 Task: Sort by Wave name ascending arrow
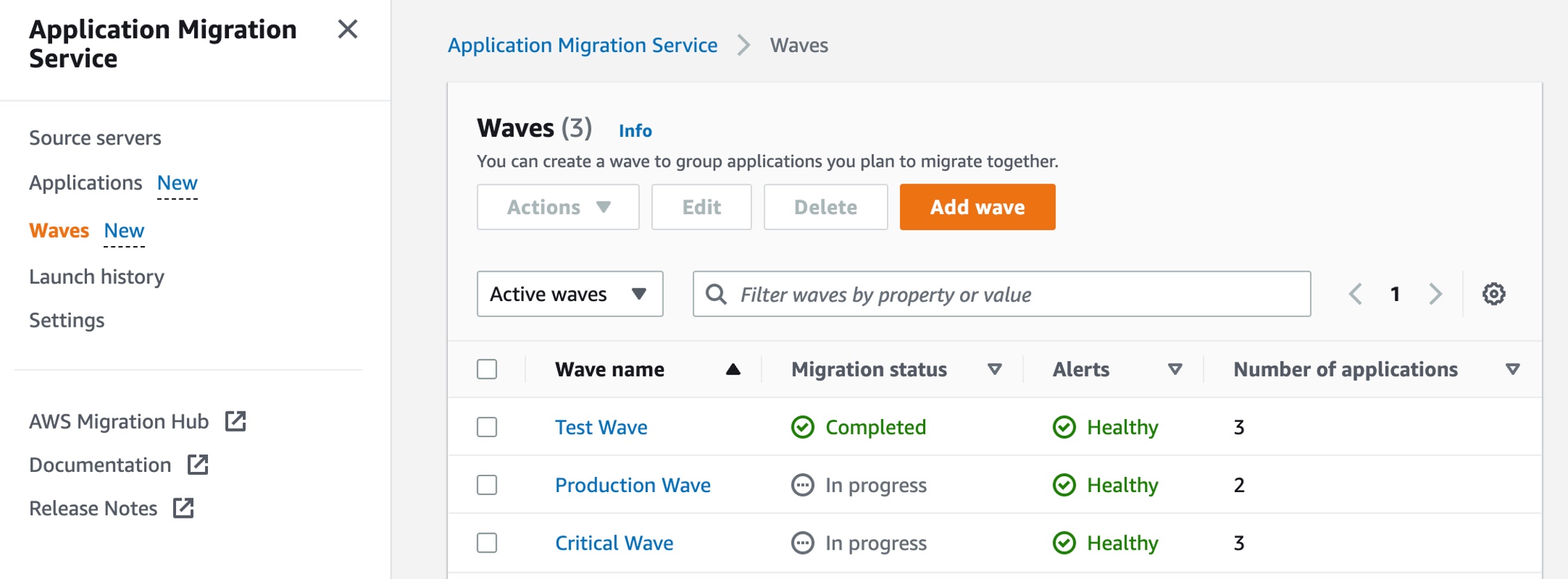(x=733, y=369)
